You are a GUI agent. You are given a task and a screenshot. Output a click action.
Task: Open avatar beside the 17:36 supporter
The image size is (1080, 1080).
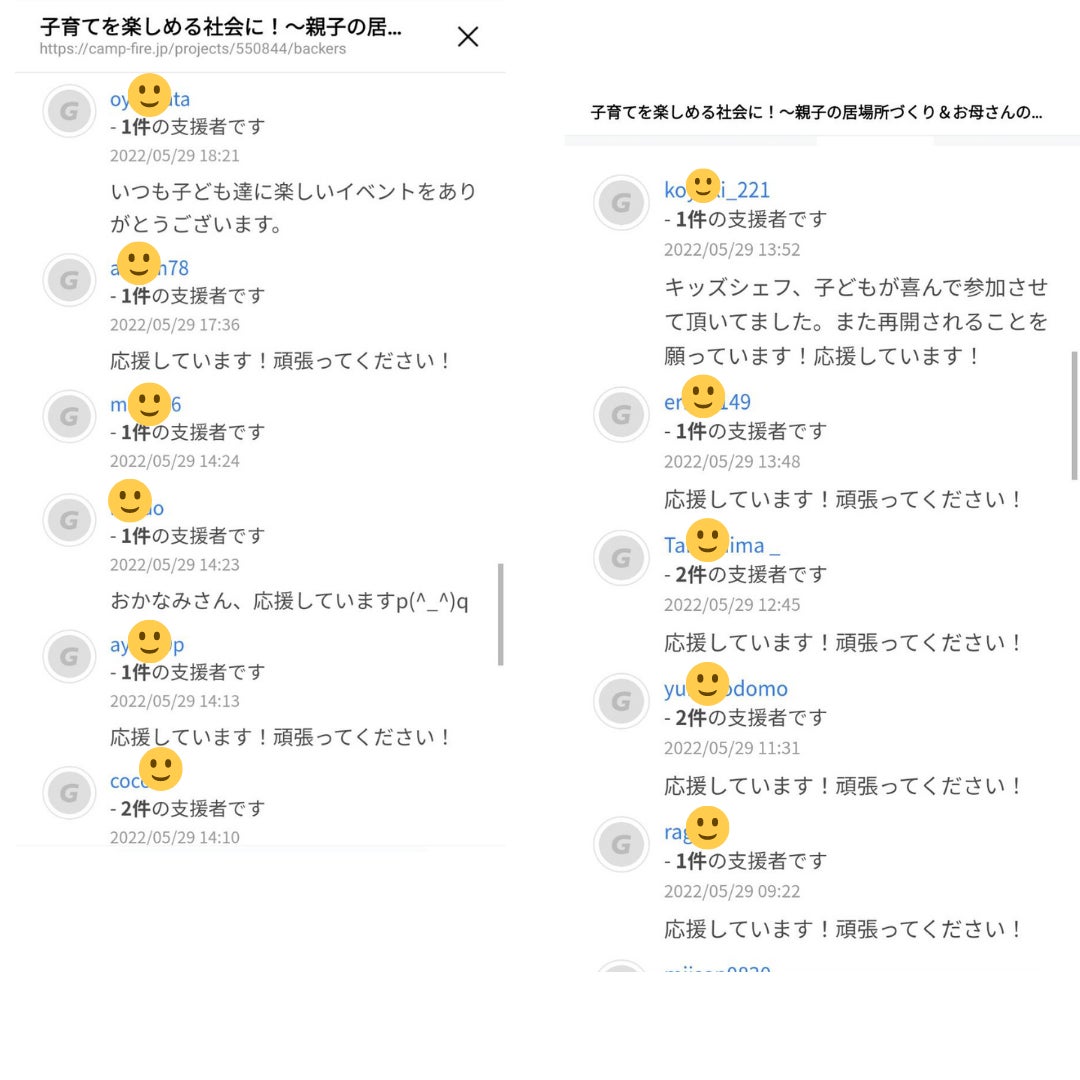69,280
